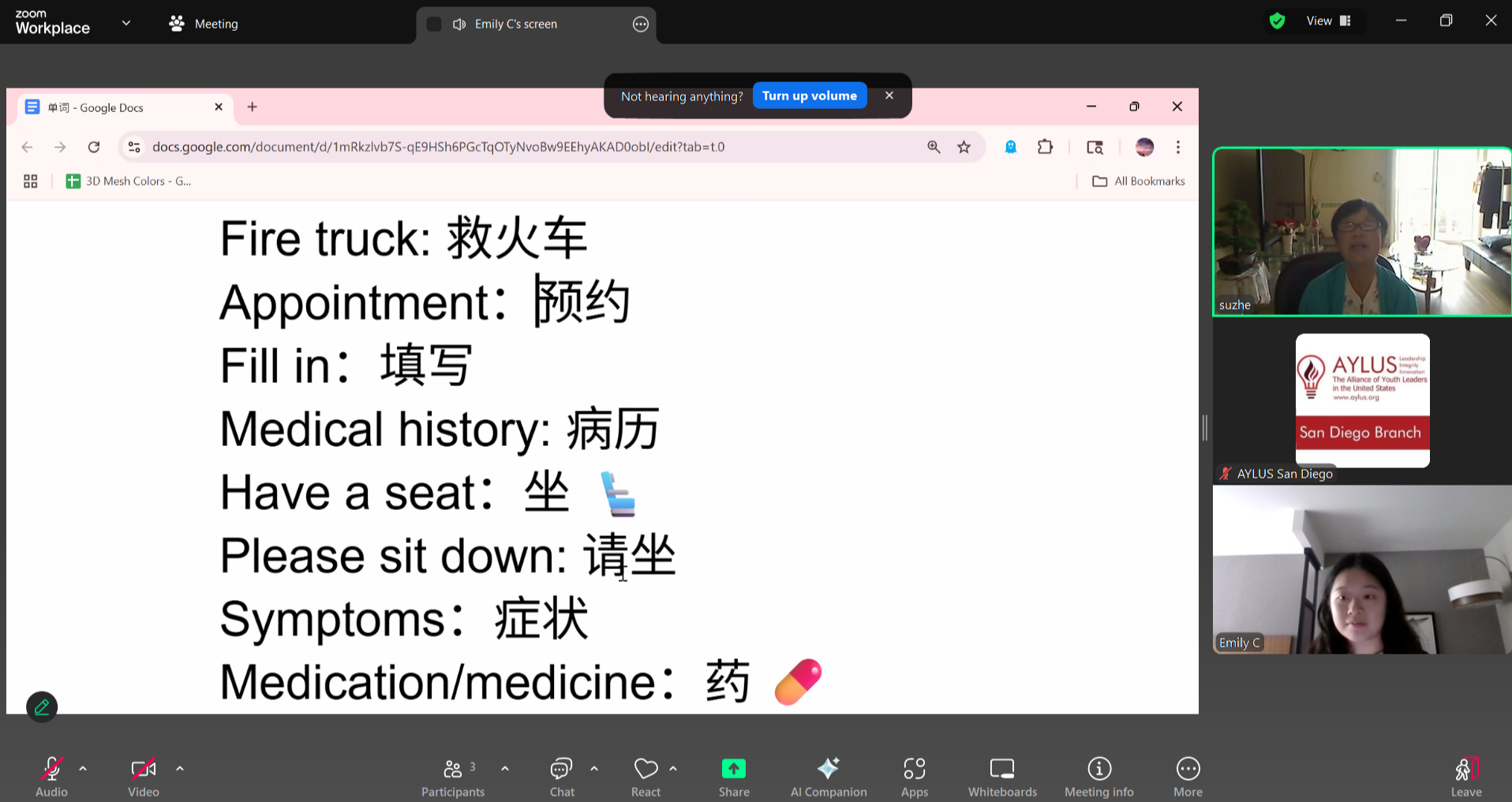Open the Chat panel
Viewport: 1512px width, 802px height.
561,776
